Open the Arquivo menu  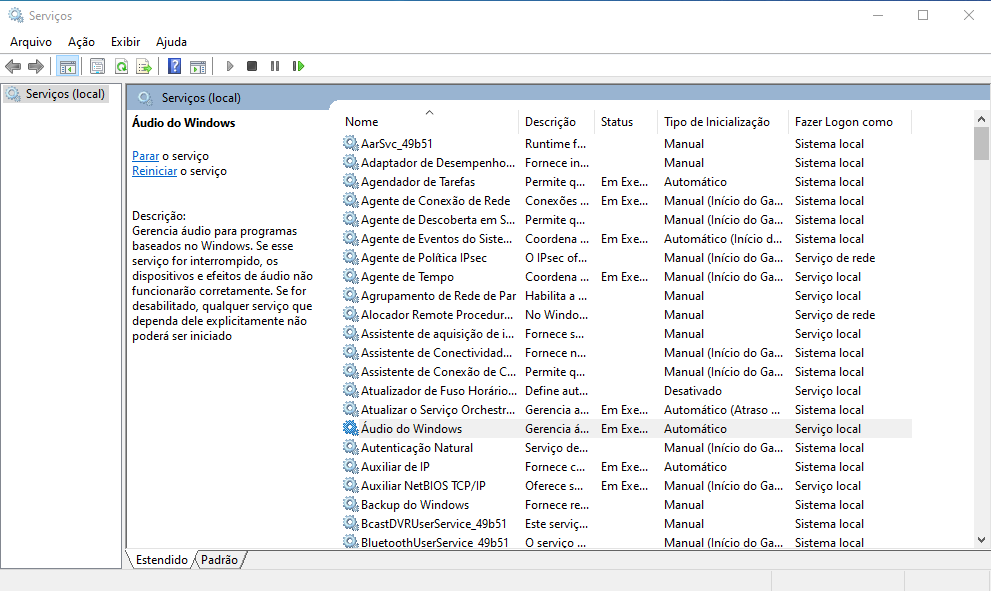point(31,42)
